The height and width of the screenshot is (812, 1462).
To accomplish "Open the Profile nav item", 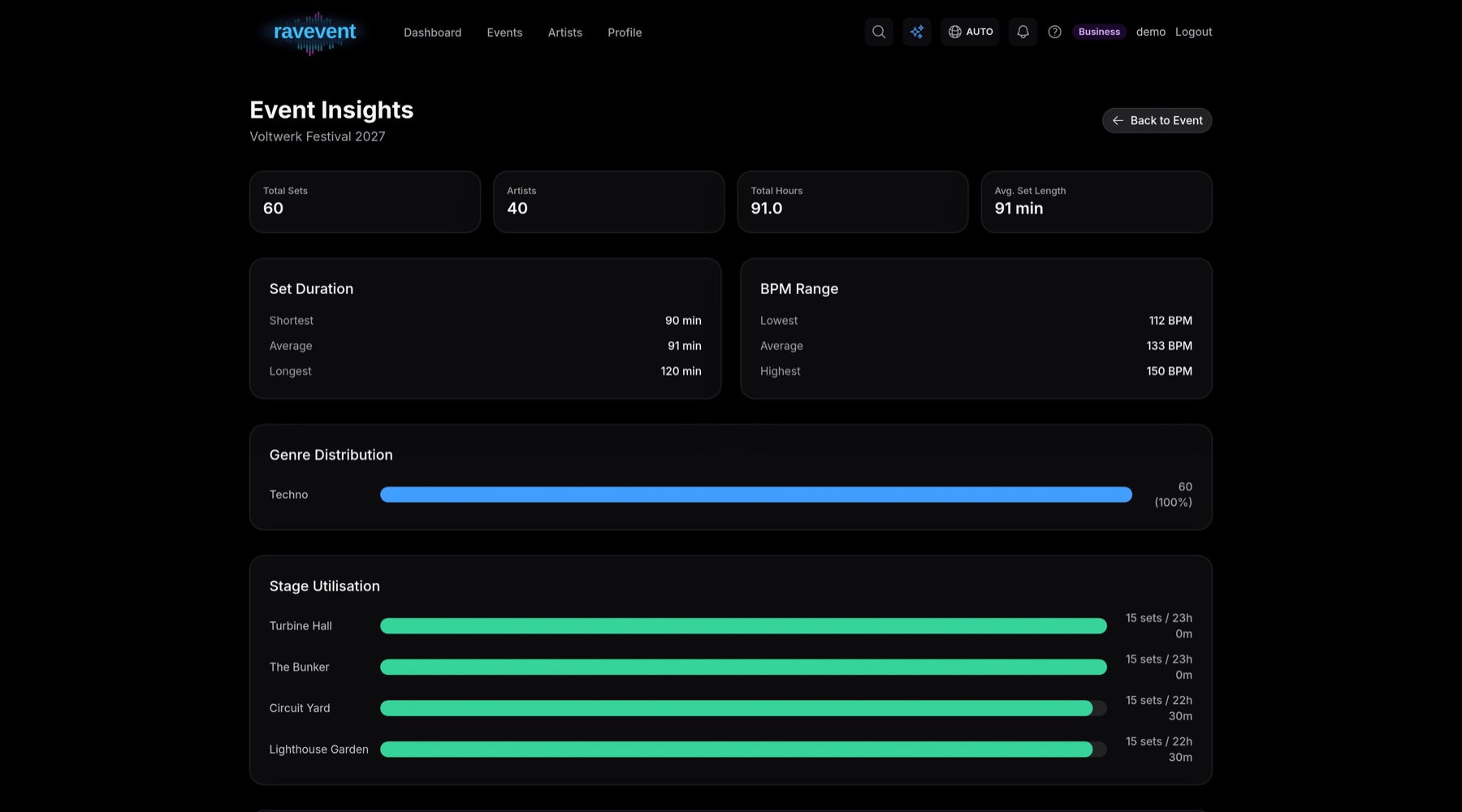I will coord(625,32).
